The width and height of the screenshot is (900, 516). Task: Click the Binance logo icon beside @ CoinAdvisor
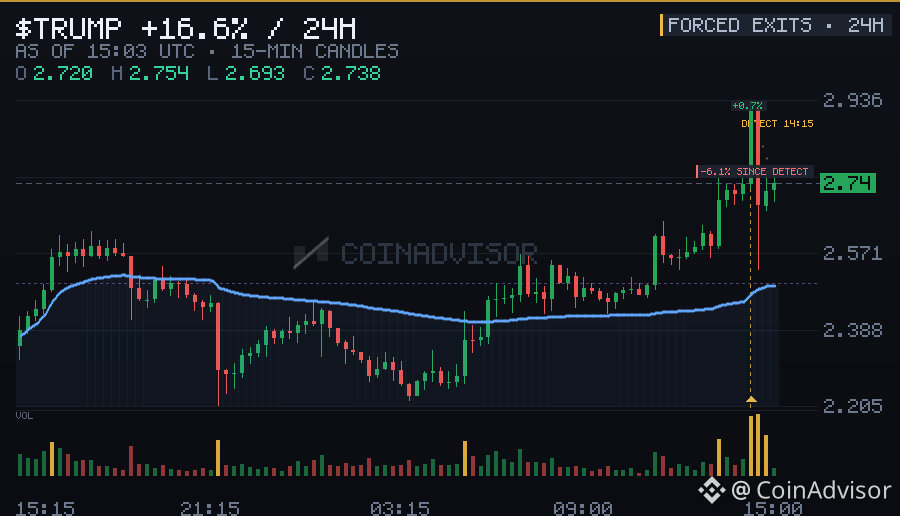(712, 490)
